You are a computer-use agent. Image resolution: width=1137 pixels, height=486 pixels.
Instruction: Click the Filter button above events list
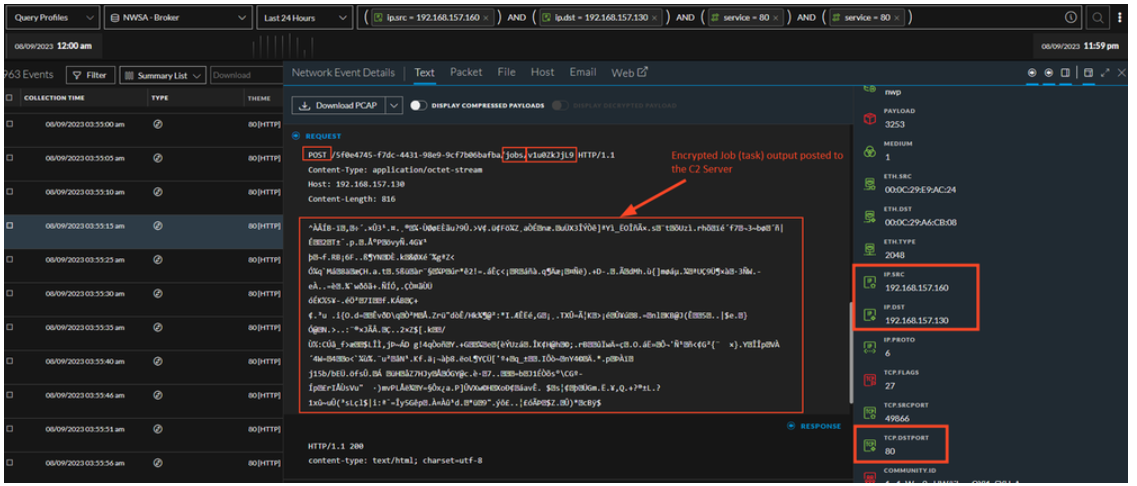[89, 75]
